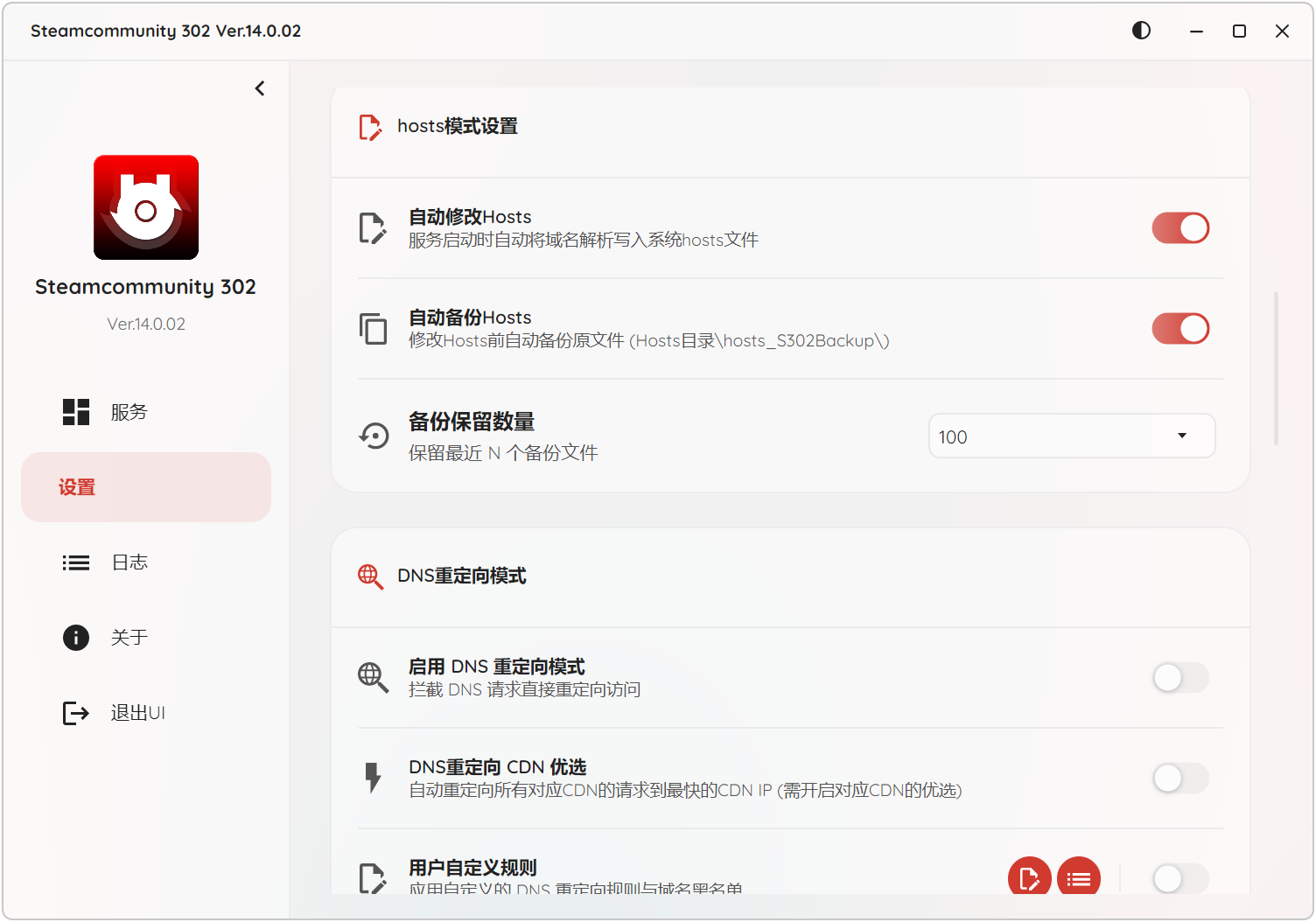This screenshot has width=1316, height=922.
Task: Enable the 用户自定义规则 switch
Action: [1180, 878]
